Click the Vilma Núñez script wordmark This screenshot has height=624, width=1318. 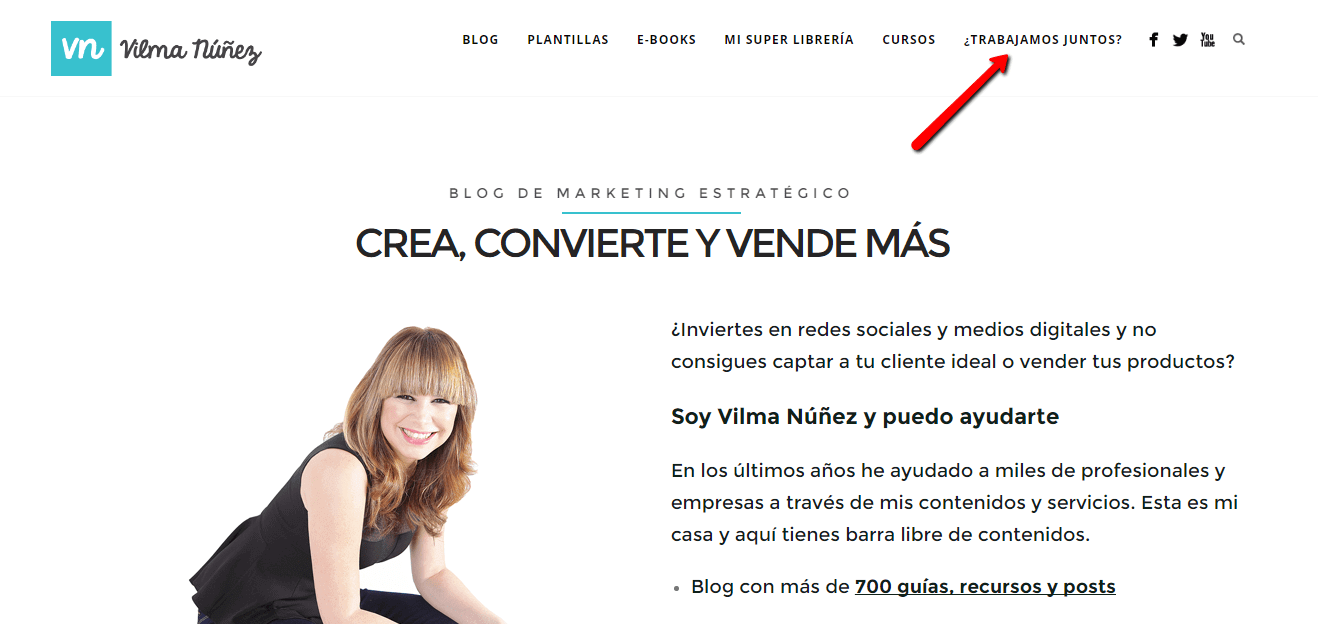tap(190, 50)
